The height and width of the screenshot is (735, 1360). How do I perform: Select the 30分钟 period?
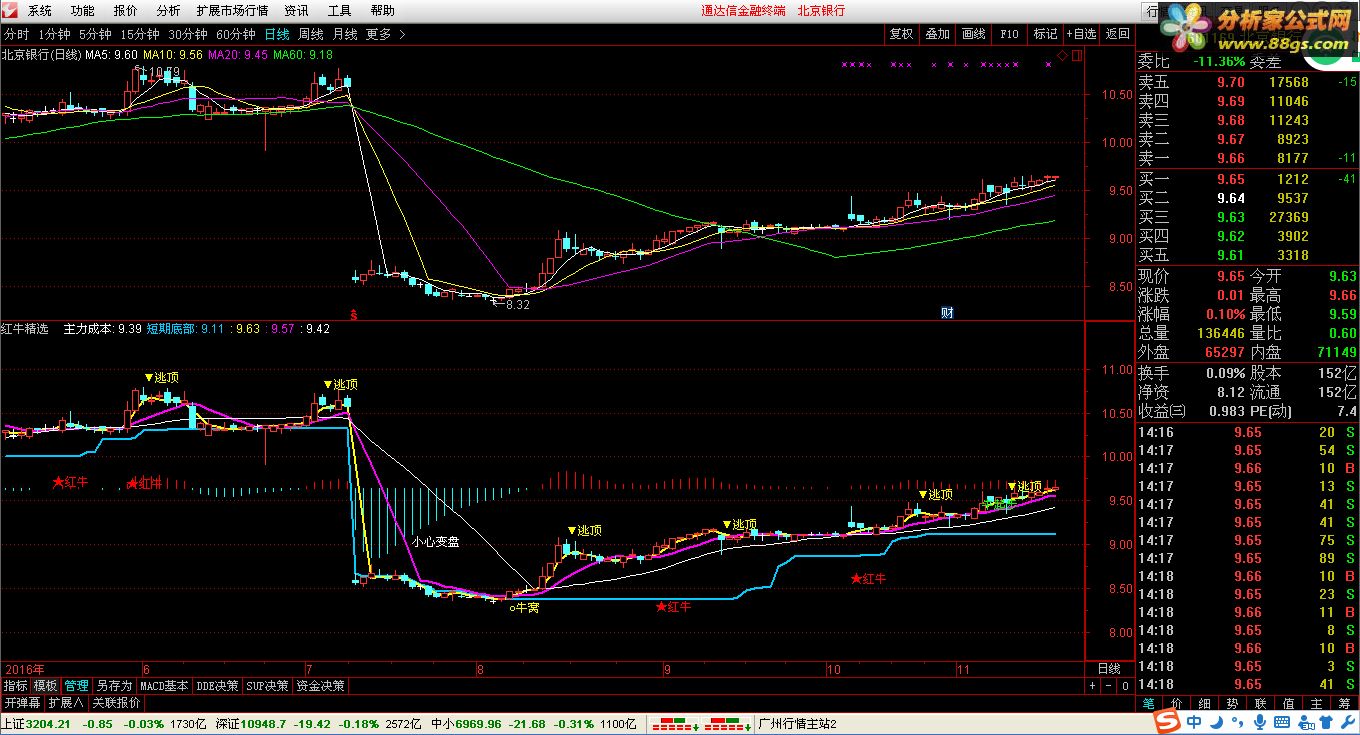click(187, 34)
